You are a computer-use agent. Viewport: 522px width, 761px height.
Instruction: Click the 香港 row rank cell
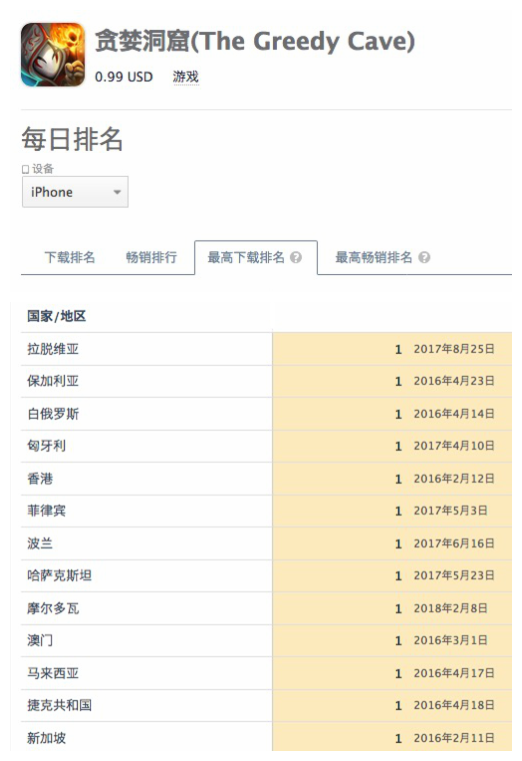[x=392, y=479]
